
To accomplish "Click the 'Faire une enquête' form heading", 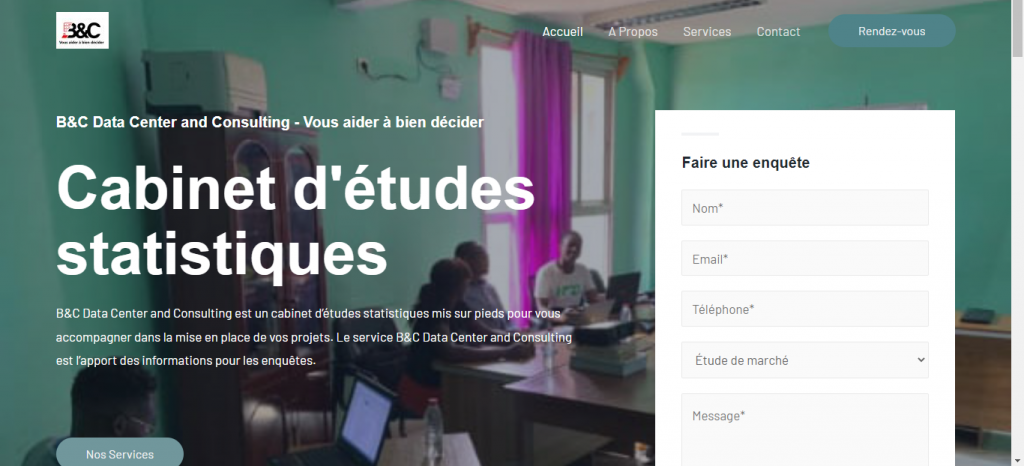I will point(745,163).
